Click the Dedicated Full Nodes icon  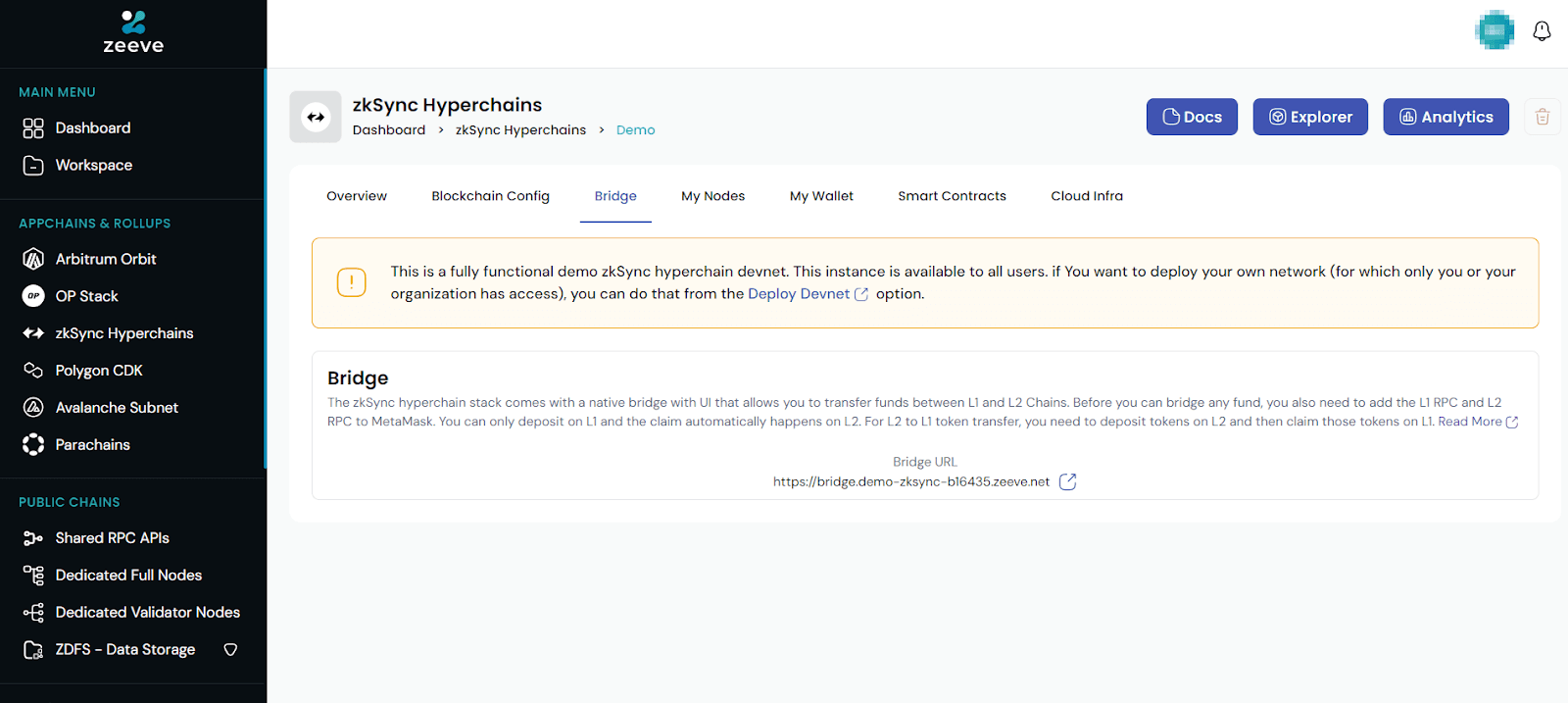pos(33,576)
